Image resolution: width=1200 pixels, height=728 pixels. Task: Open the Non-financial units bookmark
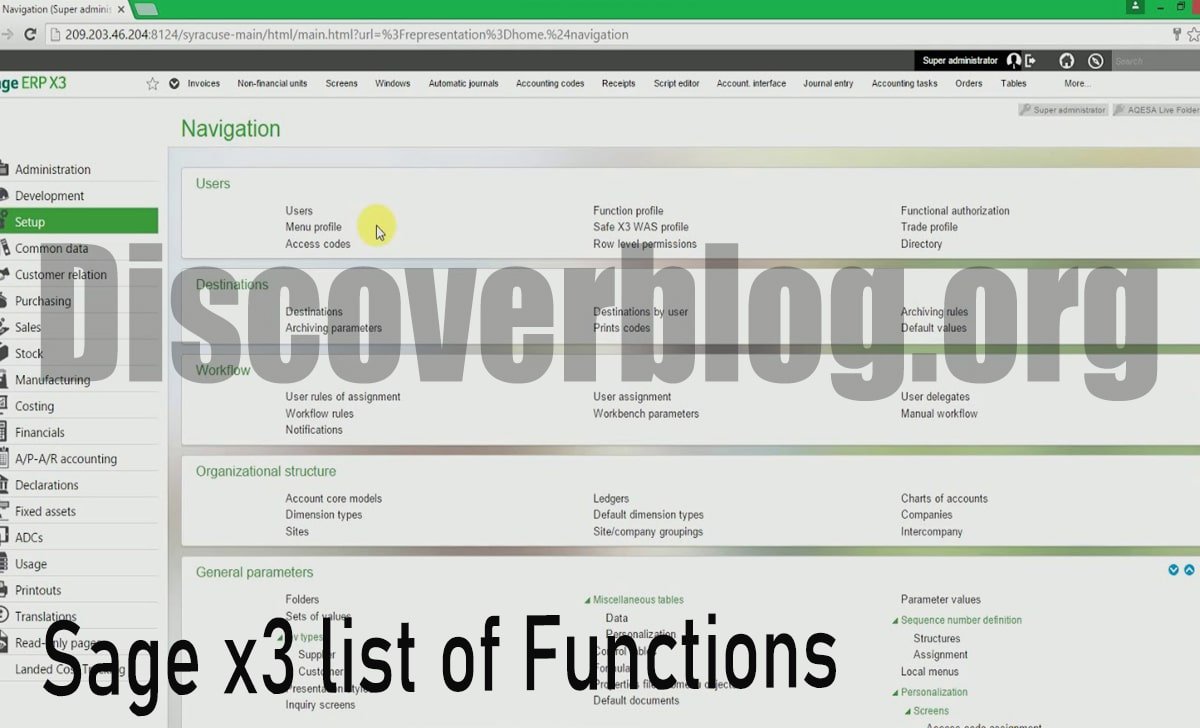click(272, 84)
